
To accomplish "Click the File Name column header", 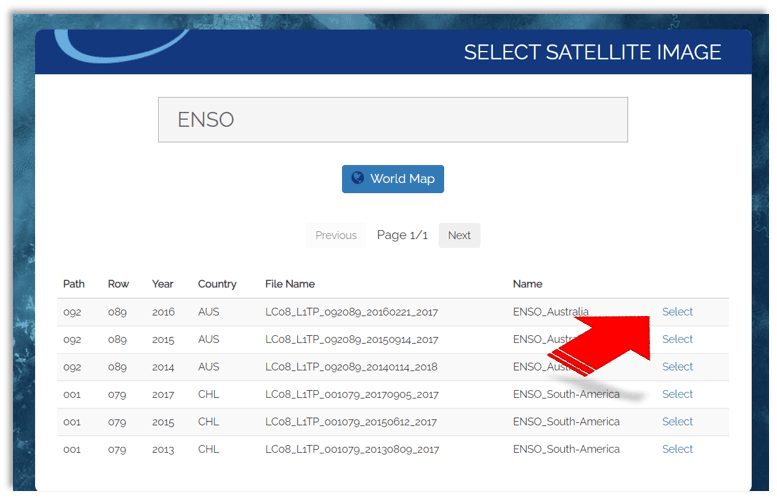I will [290, 284].
